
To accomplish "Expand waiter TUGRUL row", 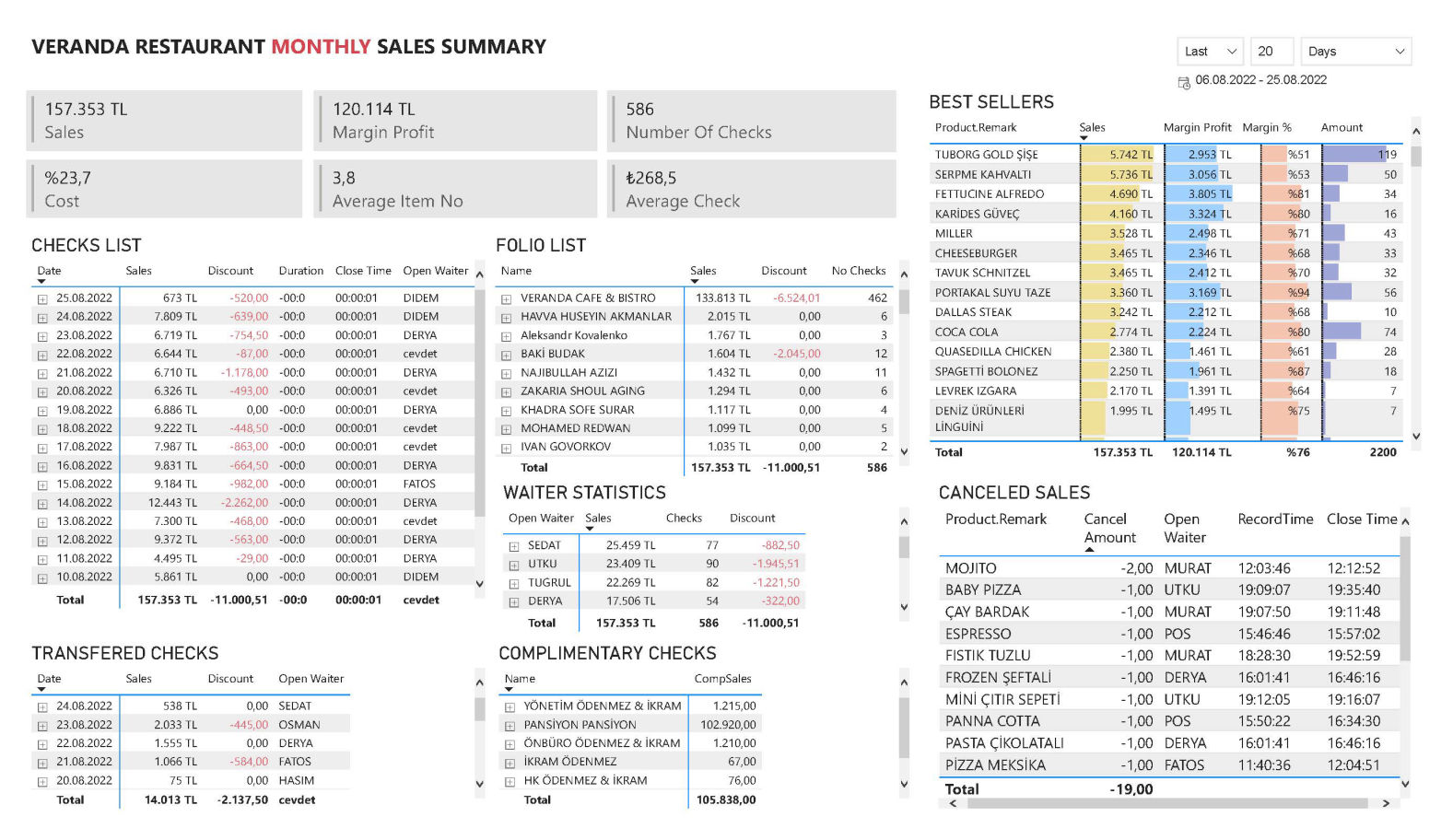I will coord(514,584).
